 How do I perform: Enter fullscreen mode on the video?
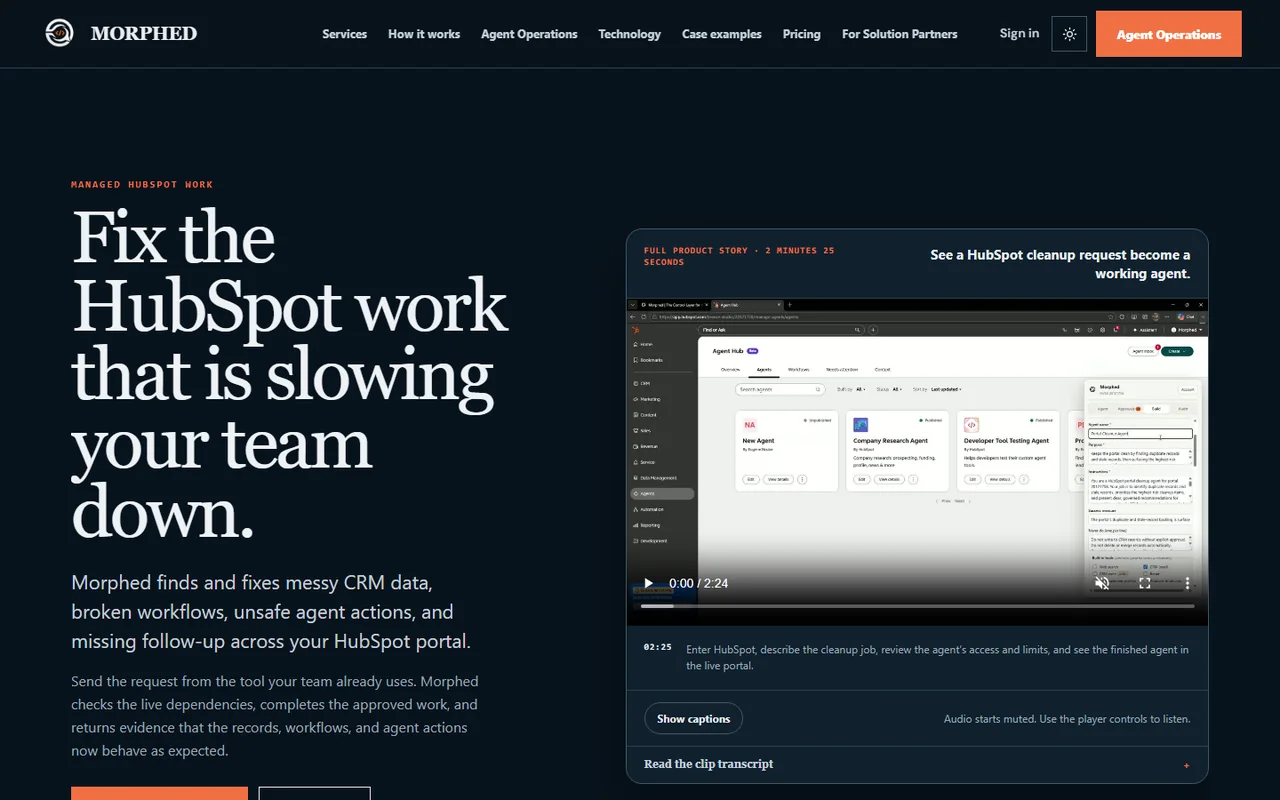coord(1145,583)
